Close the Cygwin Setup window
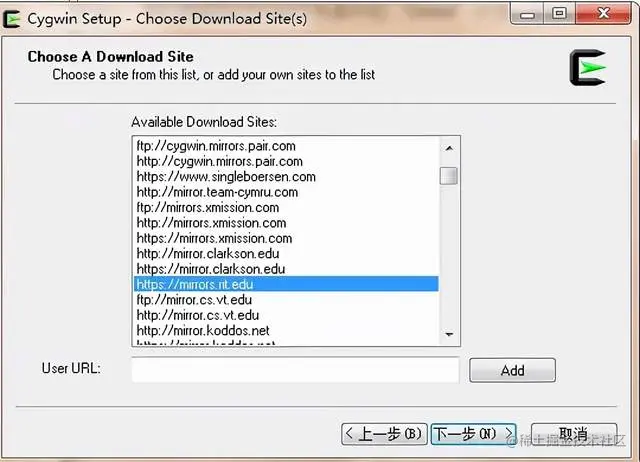The width and height of the screenshot is (640, 462). (603, 14)
